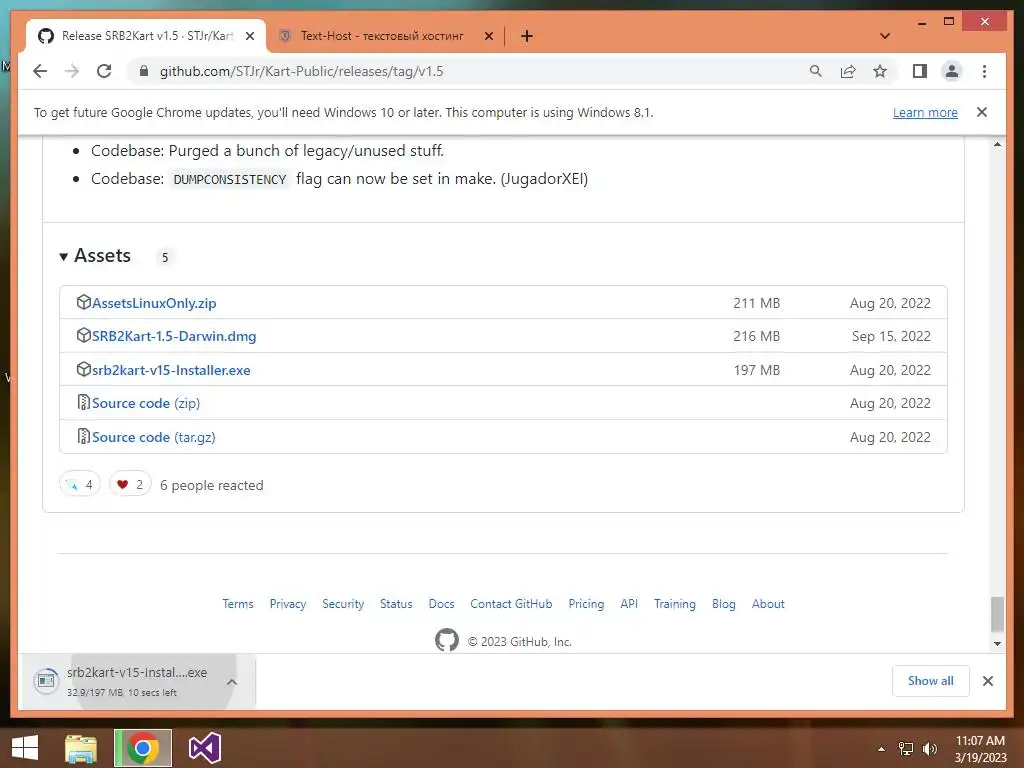Open the network tray icon
1024x768 pixels.
[x=906, y=749]
